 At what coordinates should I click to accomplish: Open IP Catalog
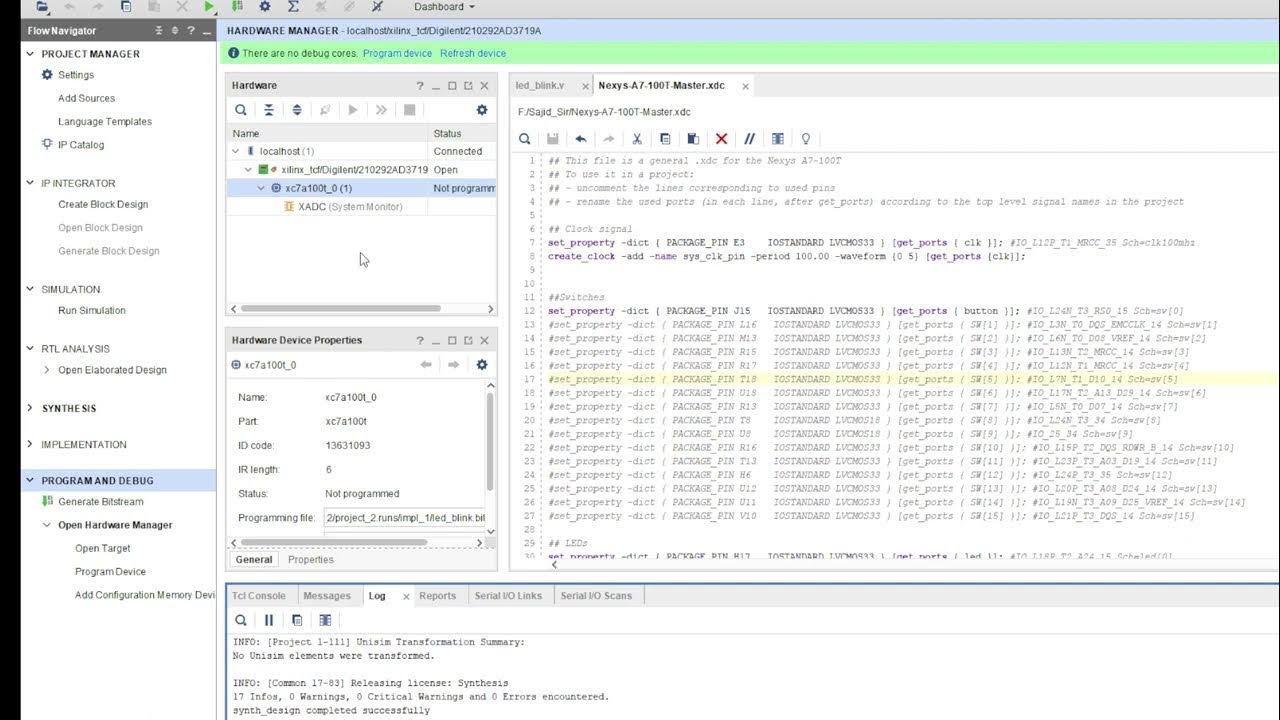[x=81, y=145]
